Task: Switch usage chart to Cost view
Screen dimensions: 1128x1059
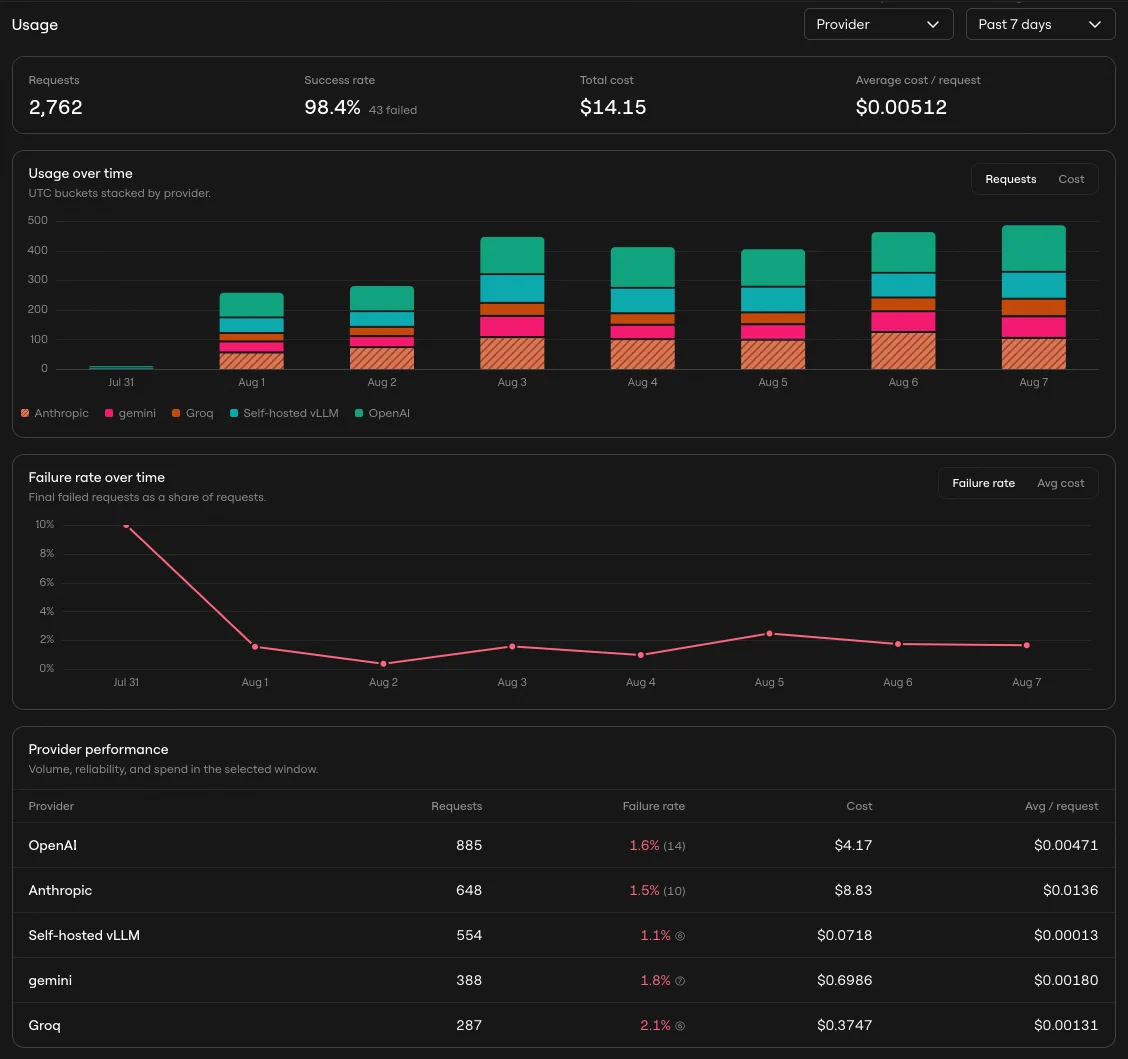Action: tap(1070, 179)
